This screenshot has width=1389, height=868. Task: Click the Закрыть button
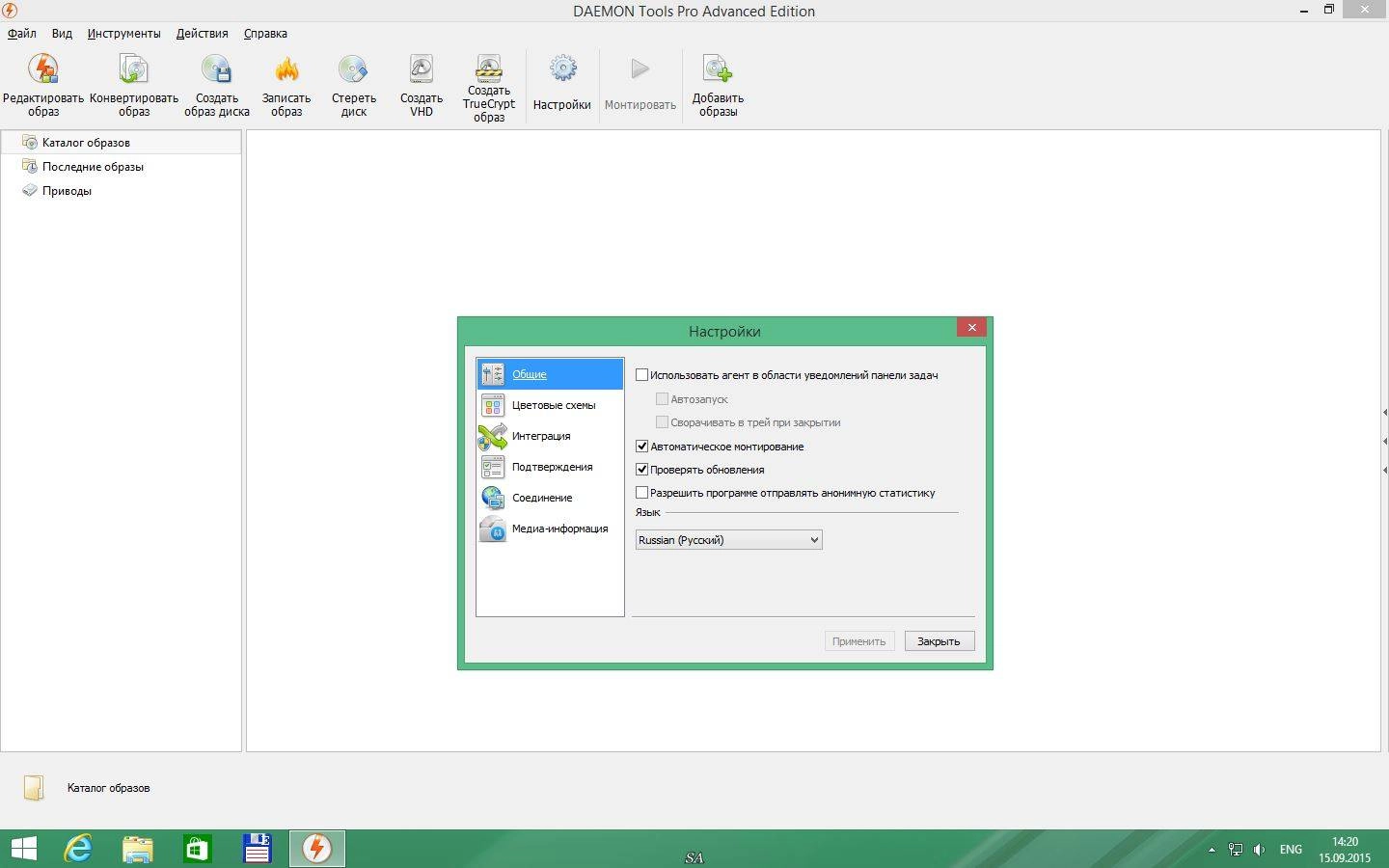point(940,641)
